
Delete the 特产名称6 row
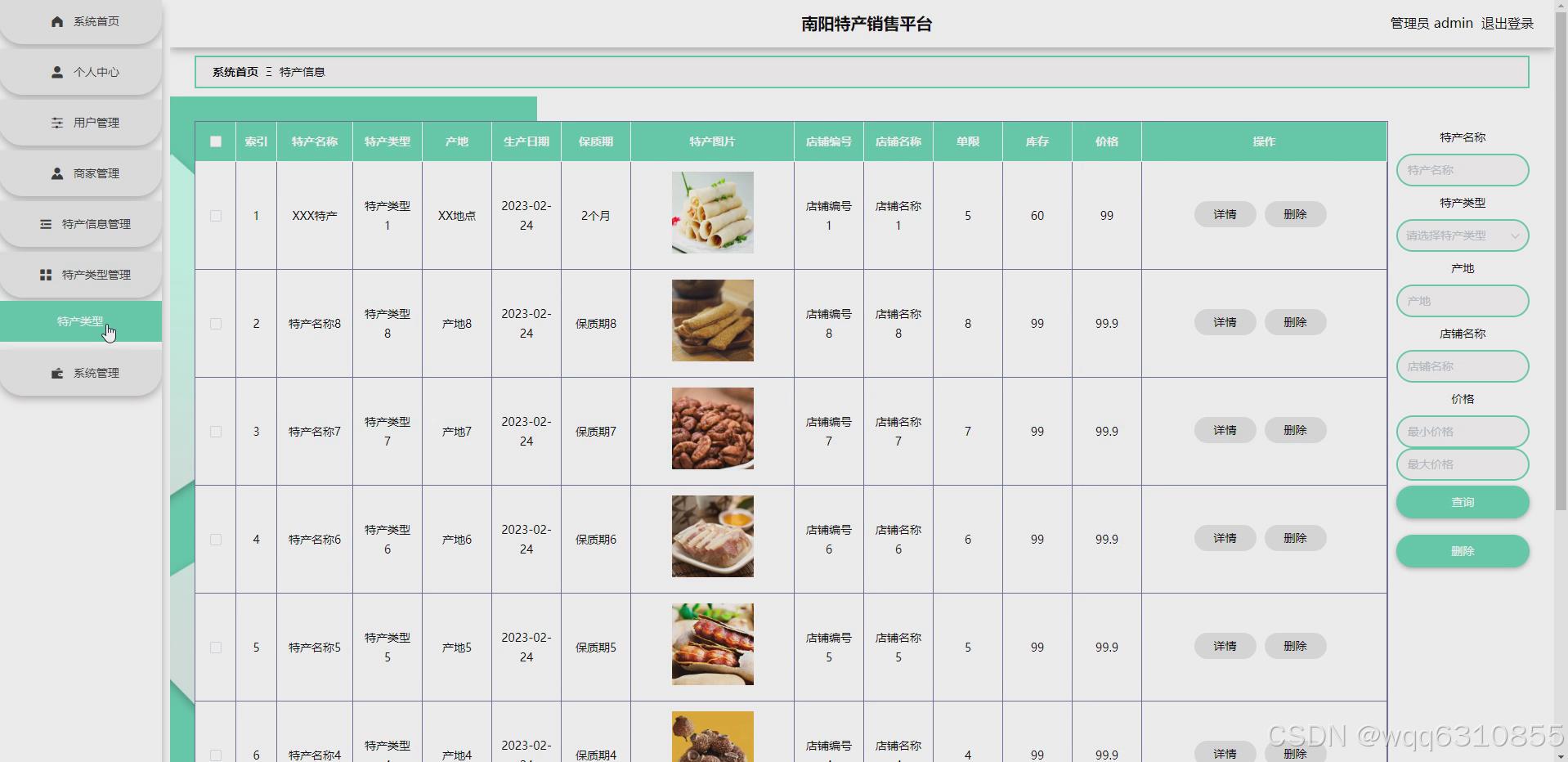1295,538
